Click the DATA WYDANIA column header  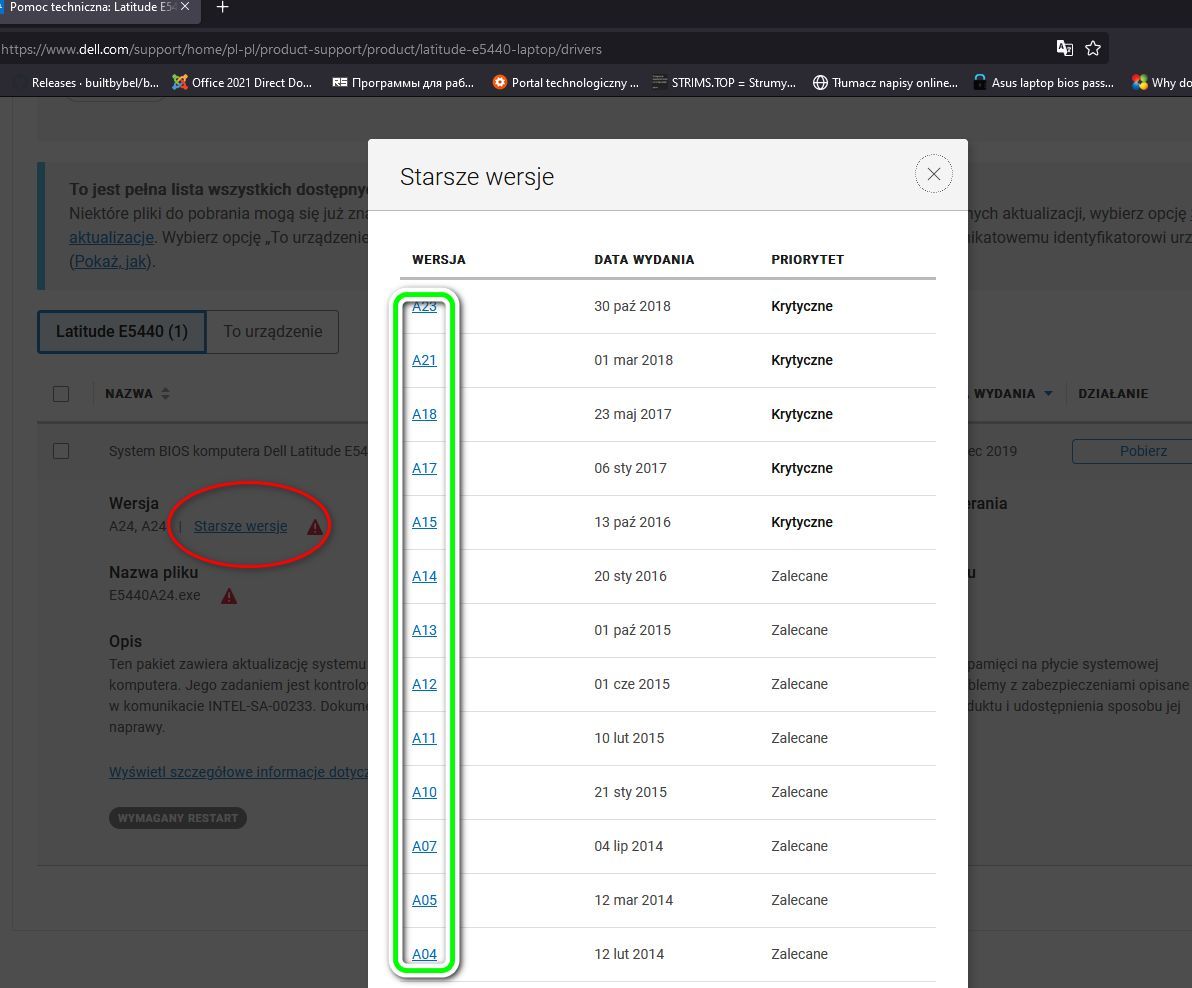(x=644, y=259)
